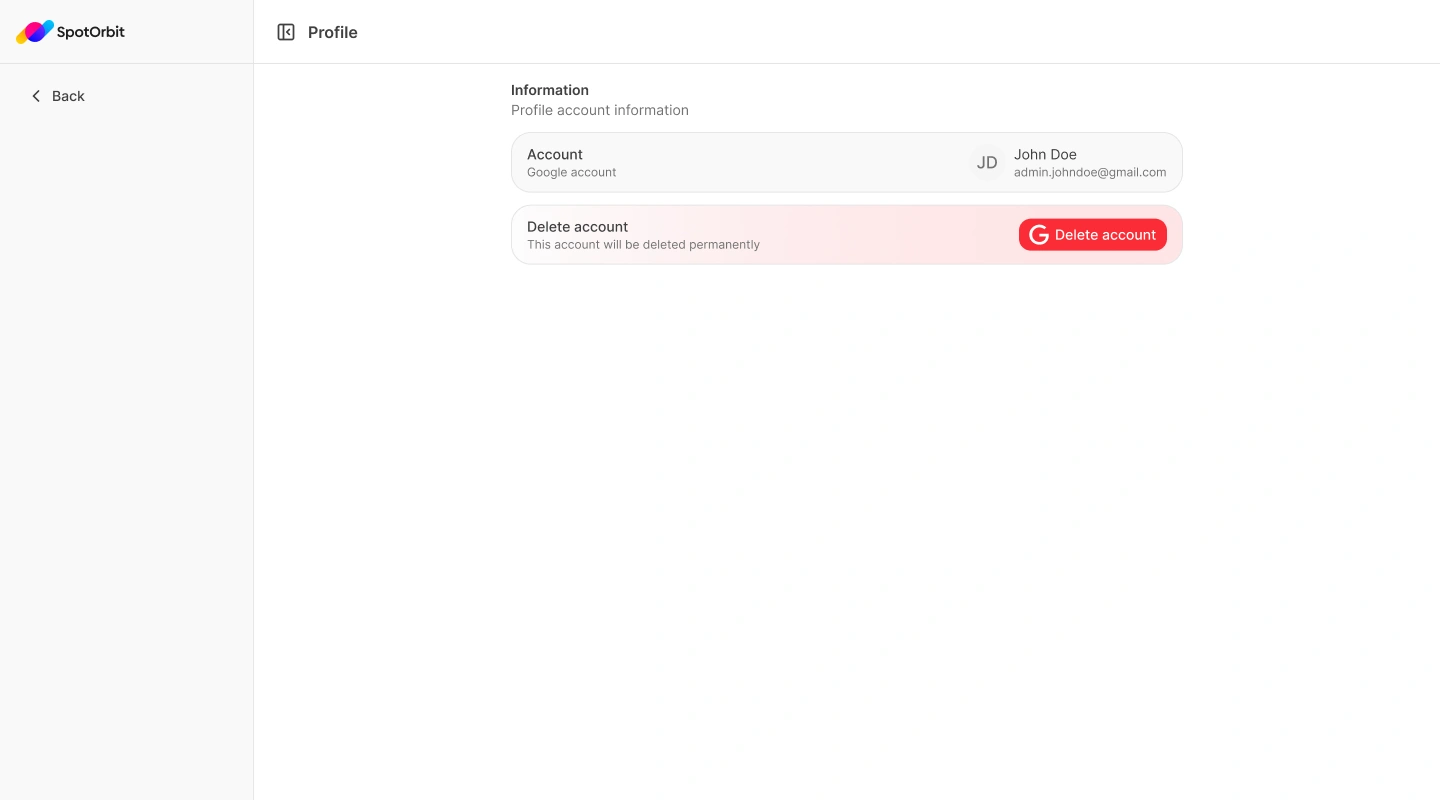Viewport: 1440px width, 800px height.
Task: Click the JD avatar circle
Action: (x=987, y=163)
